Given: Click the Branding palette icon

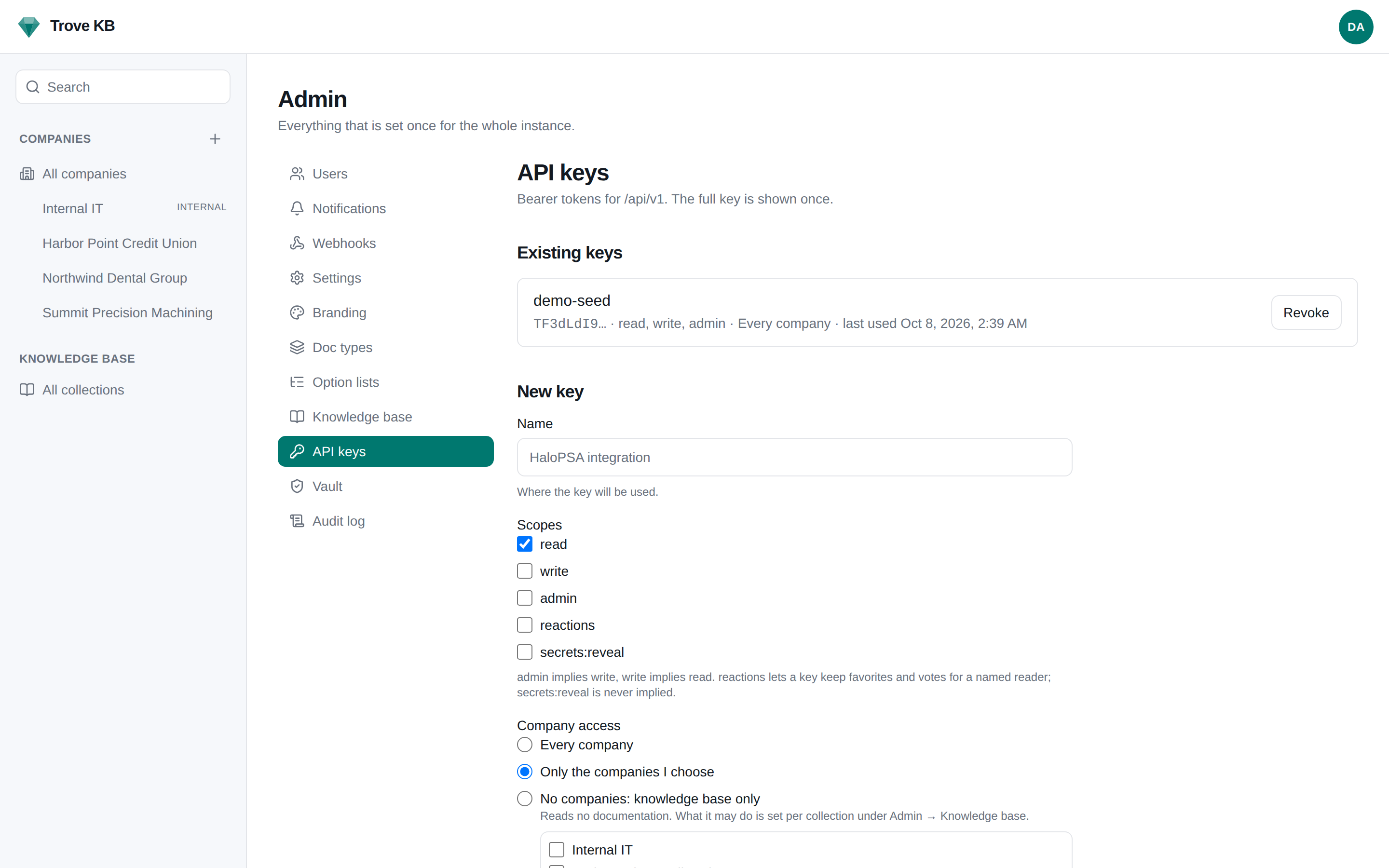Looking at the screenshot, I should pos(297,312).
